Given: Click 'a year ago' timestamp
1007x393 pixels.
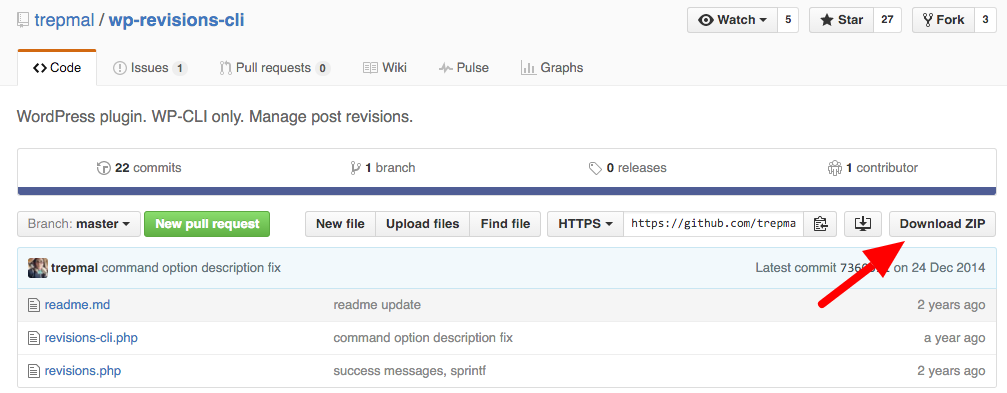Looking at the screenshot, I should pyautogui.click(x=954, y=338).
